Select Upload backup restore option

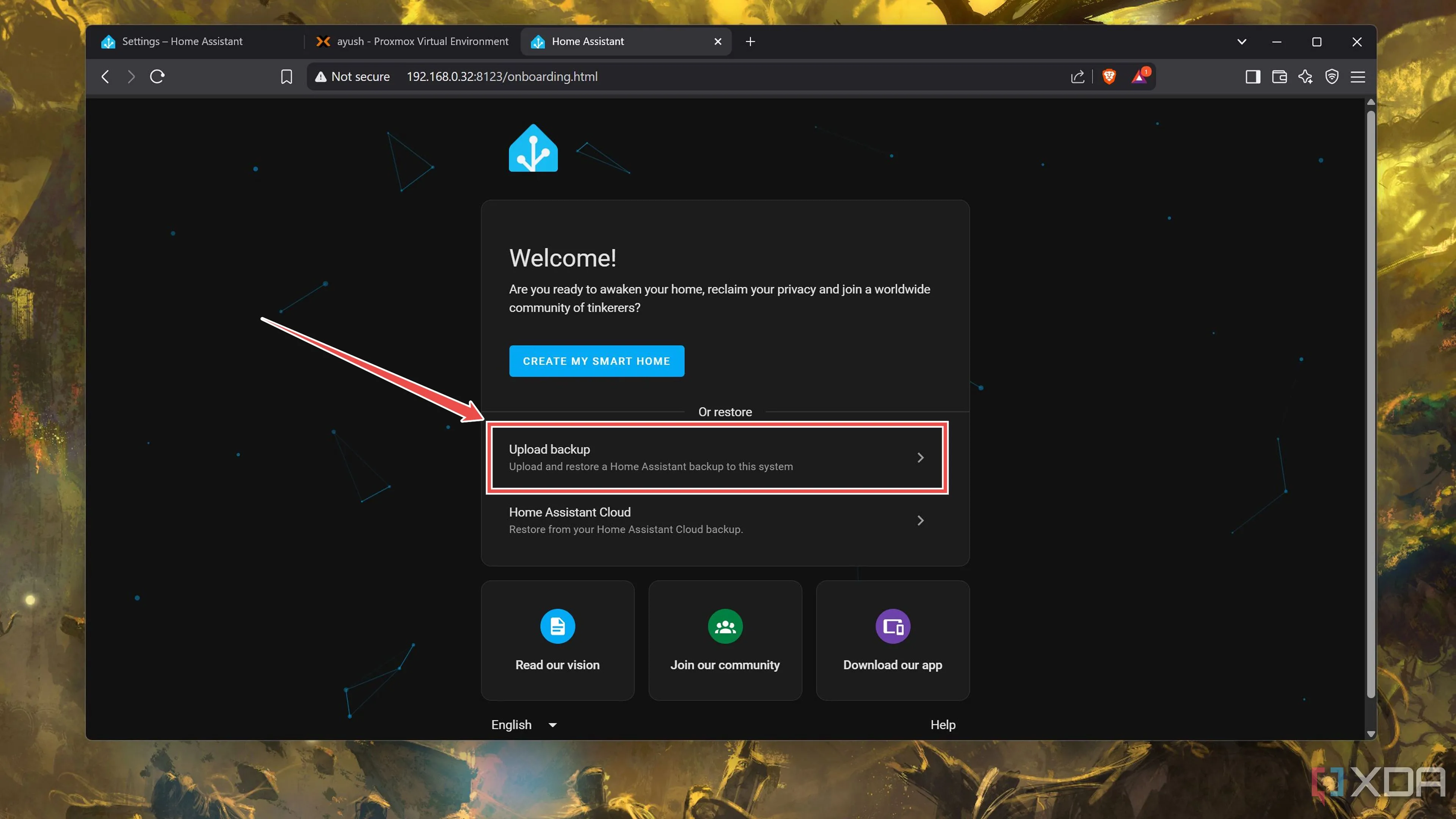coord(716,457)
